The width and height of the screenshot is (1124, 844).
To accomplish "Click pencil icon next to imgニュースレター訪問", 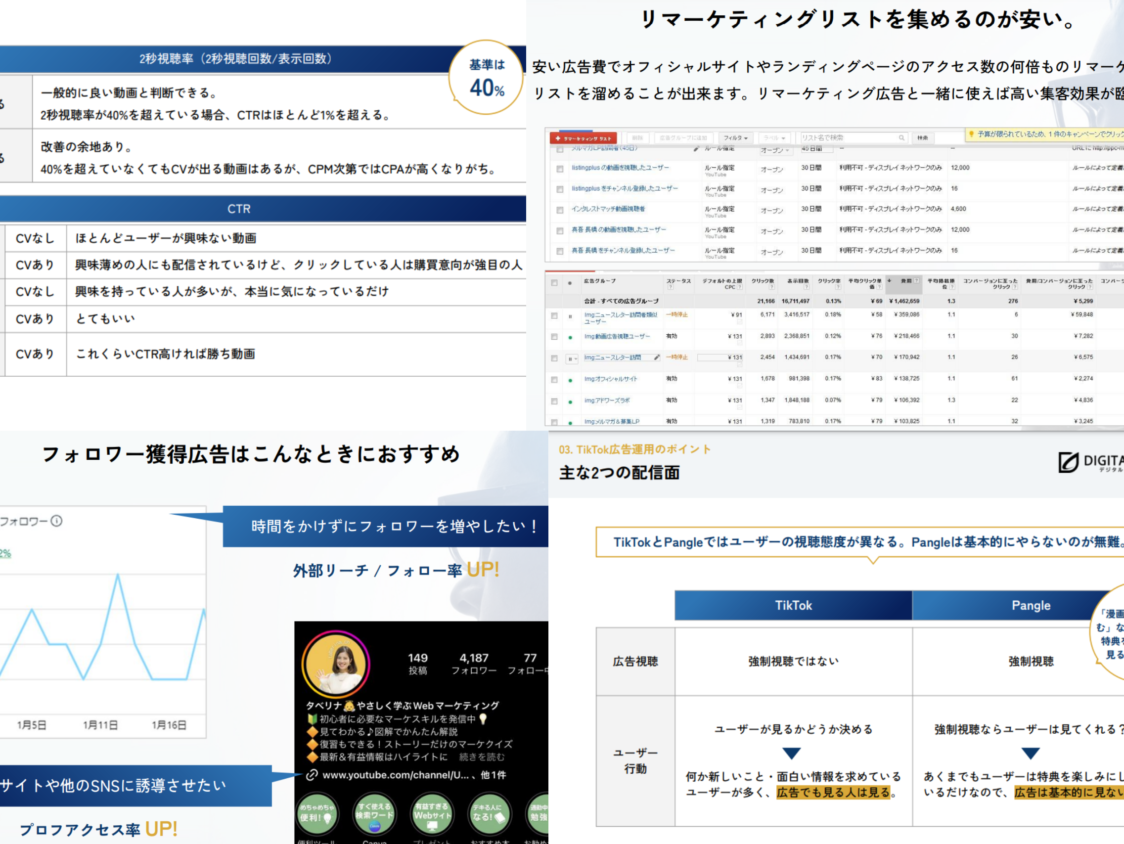I will pyautogui.click(x=657, y=357).
